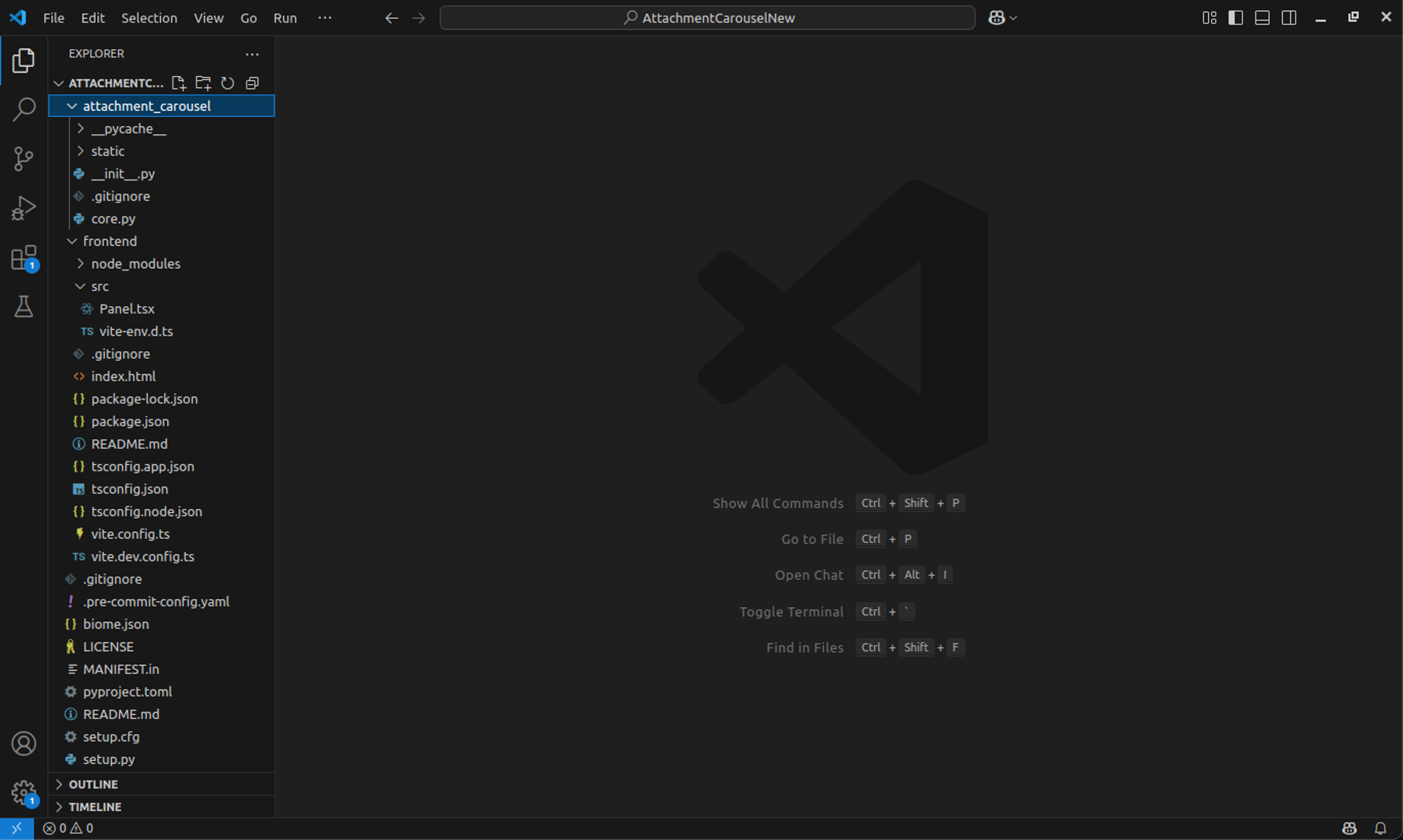
Task: Create a new file in the Explorer
Action: pos(178,82)
